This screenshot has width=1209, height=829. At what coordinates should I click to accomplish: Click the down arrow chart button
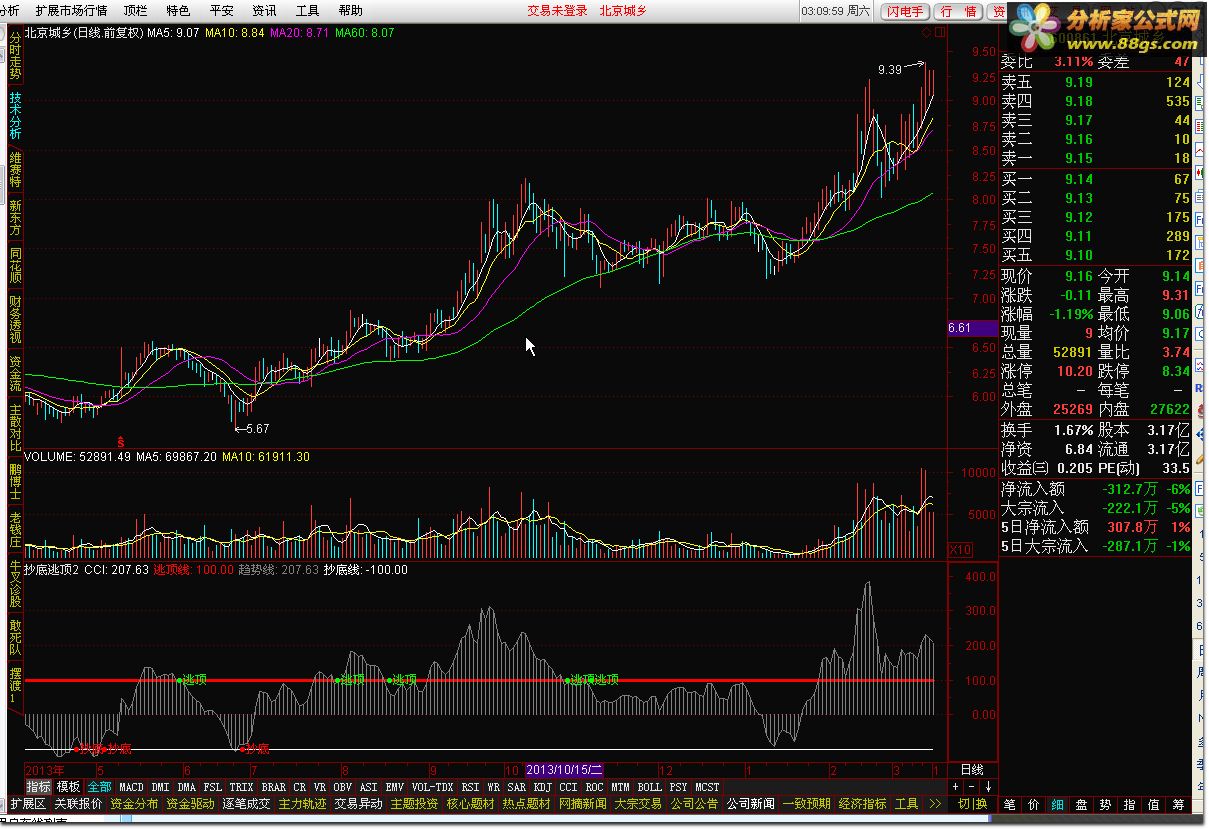click(x=987, y=787)
